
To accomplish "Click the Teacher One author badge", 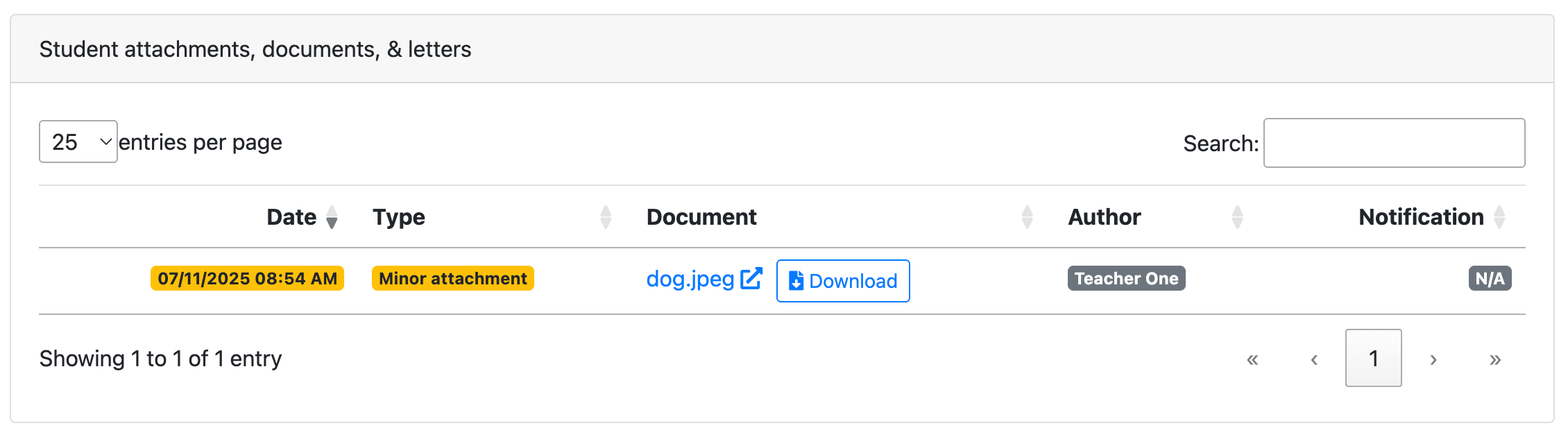I will (1126, 279).
